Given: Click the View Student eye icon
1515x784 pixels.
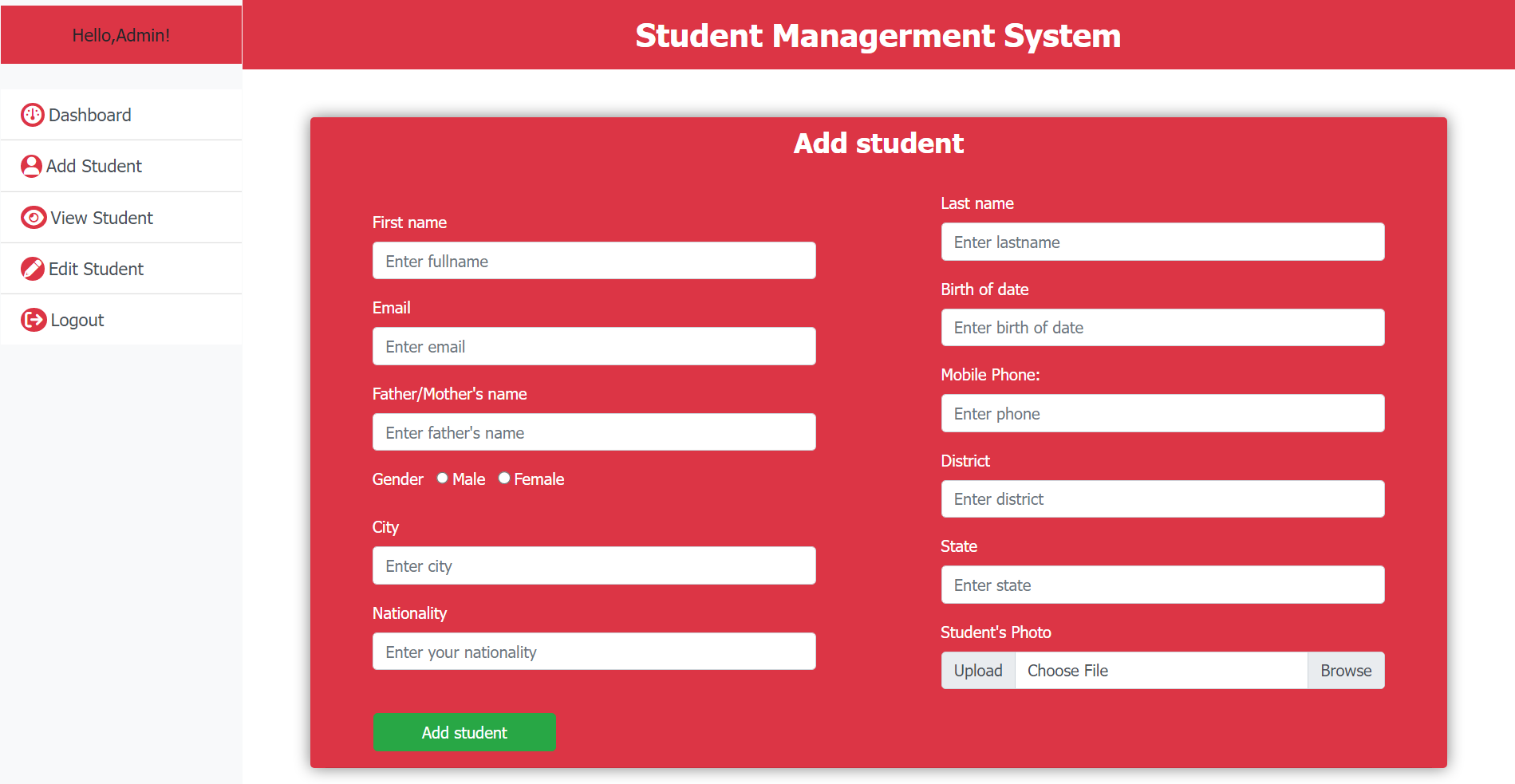Looking at the screenshot, I should point(32,217).
